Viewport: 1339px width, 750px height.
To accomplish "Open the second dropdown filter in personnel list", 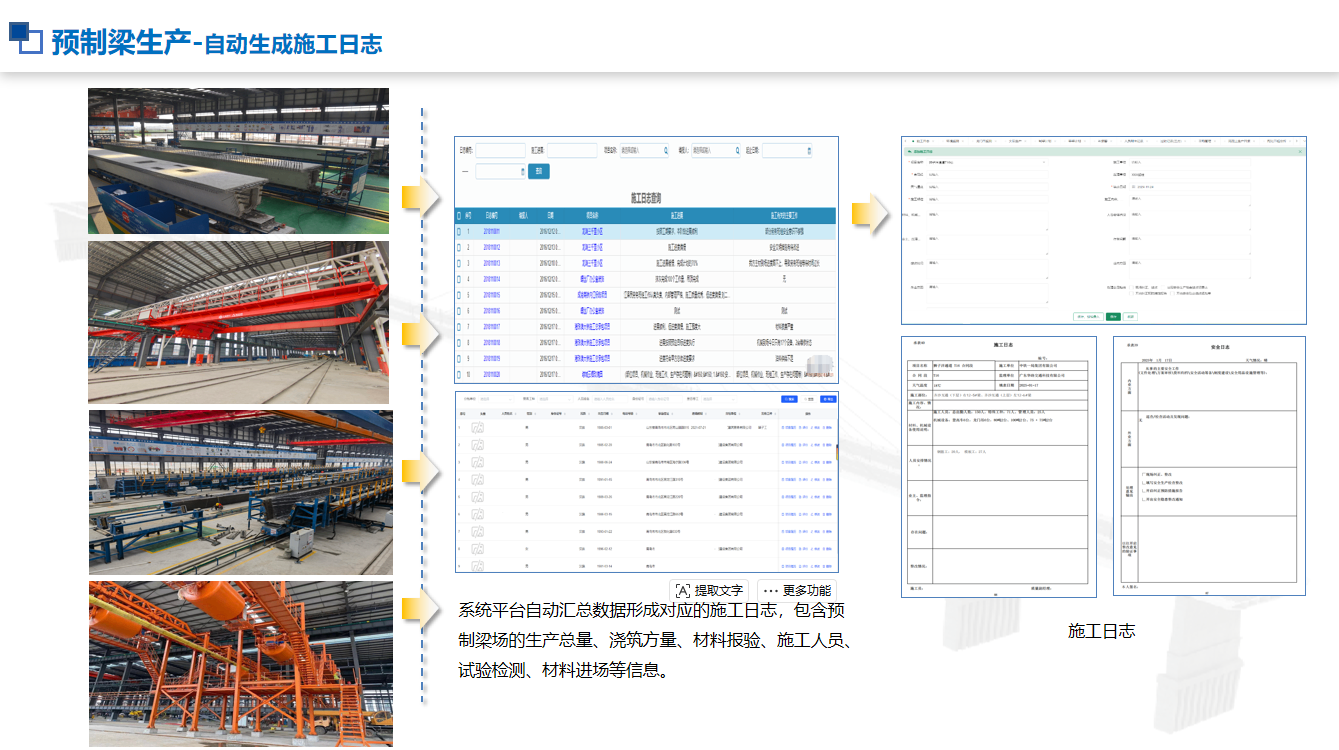I will click(x=555, y=399).
